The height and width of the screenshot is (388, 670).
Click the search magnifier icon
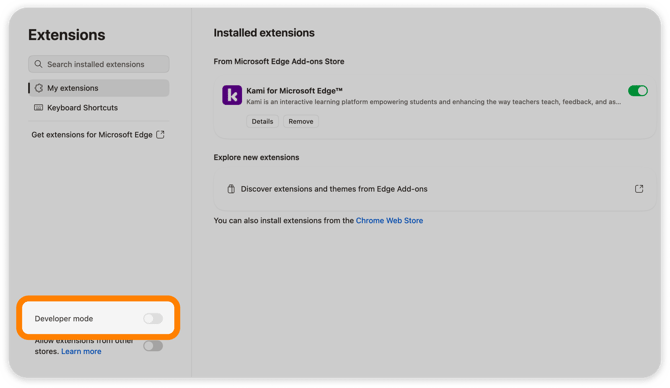(38, 64)
